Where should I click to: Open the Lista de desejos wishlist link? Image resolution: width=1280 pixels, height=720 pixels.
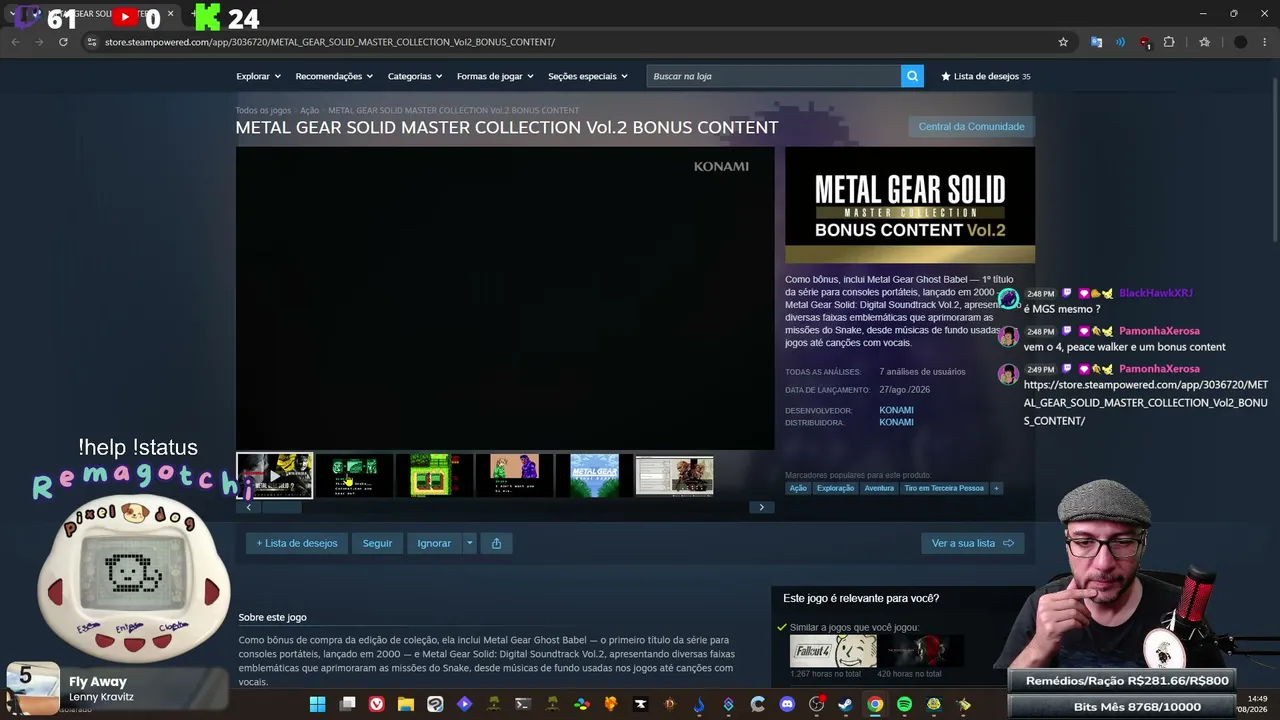tap(985, 76)
